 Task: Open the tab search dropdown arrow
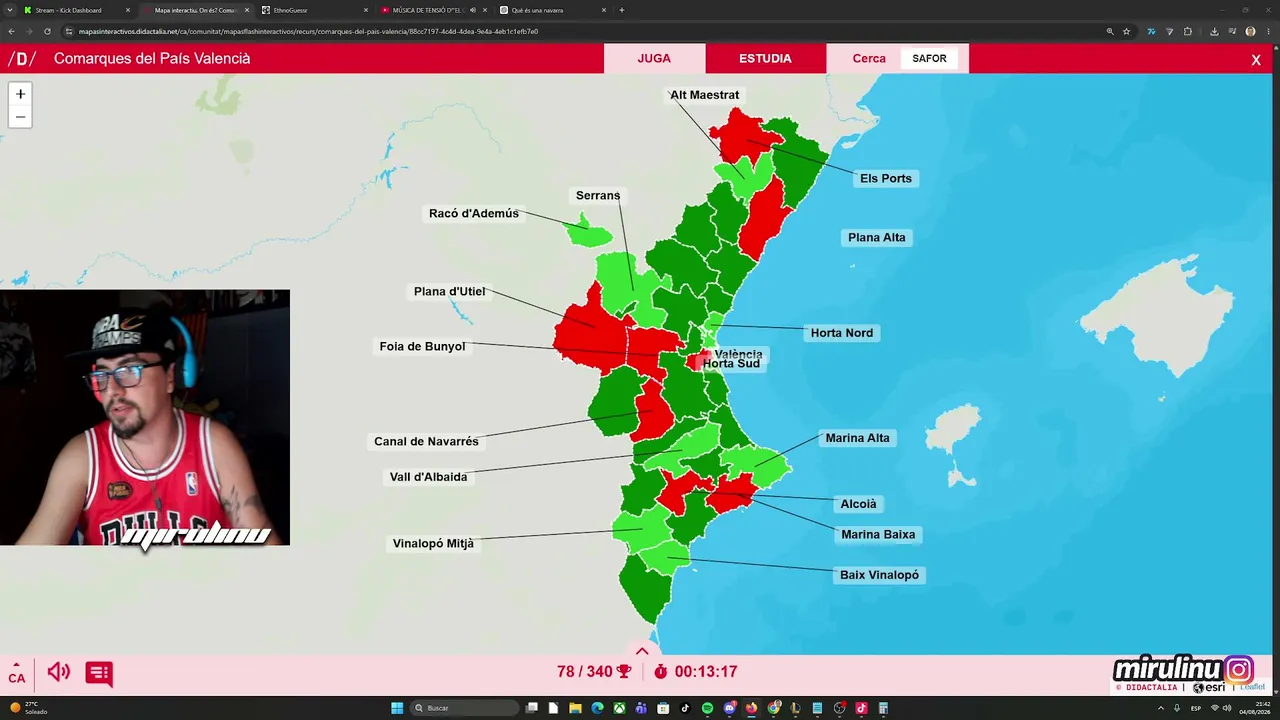pos(11,10)
